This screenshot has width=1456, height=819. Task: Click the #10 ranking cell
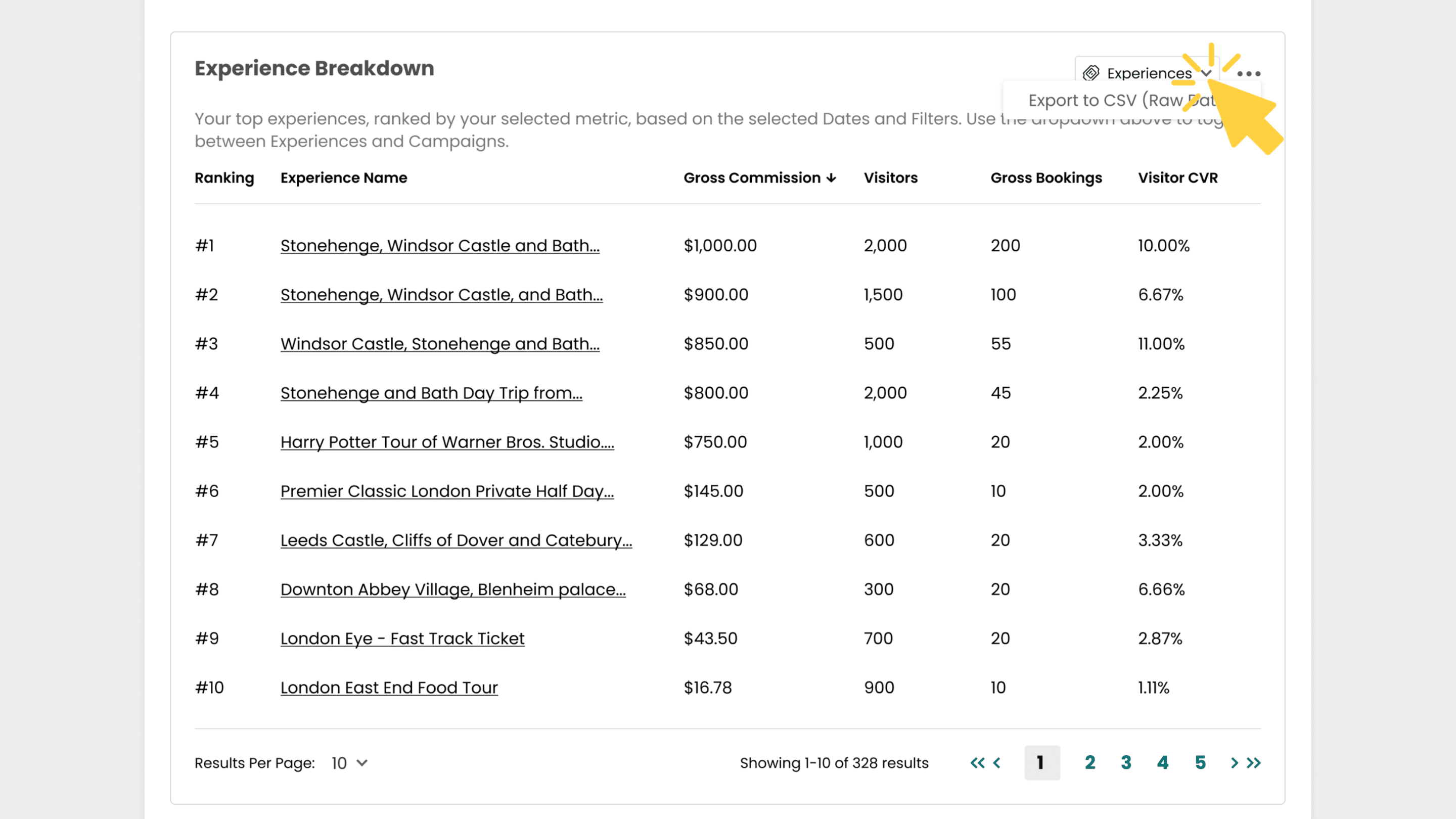[209, 689]
